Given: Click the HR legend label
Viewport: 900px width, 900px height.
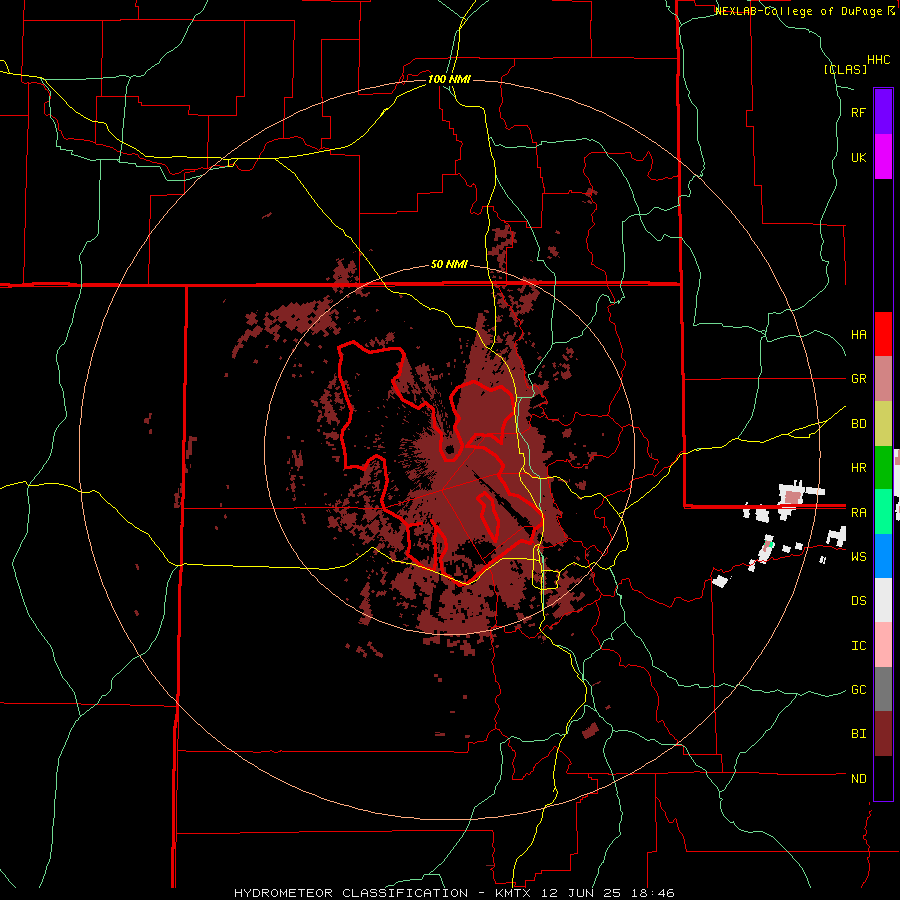Looking at the screenshot, I should coord(859,468).
